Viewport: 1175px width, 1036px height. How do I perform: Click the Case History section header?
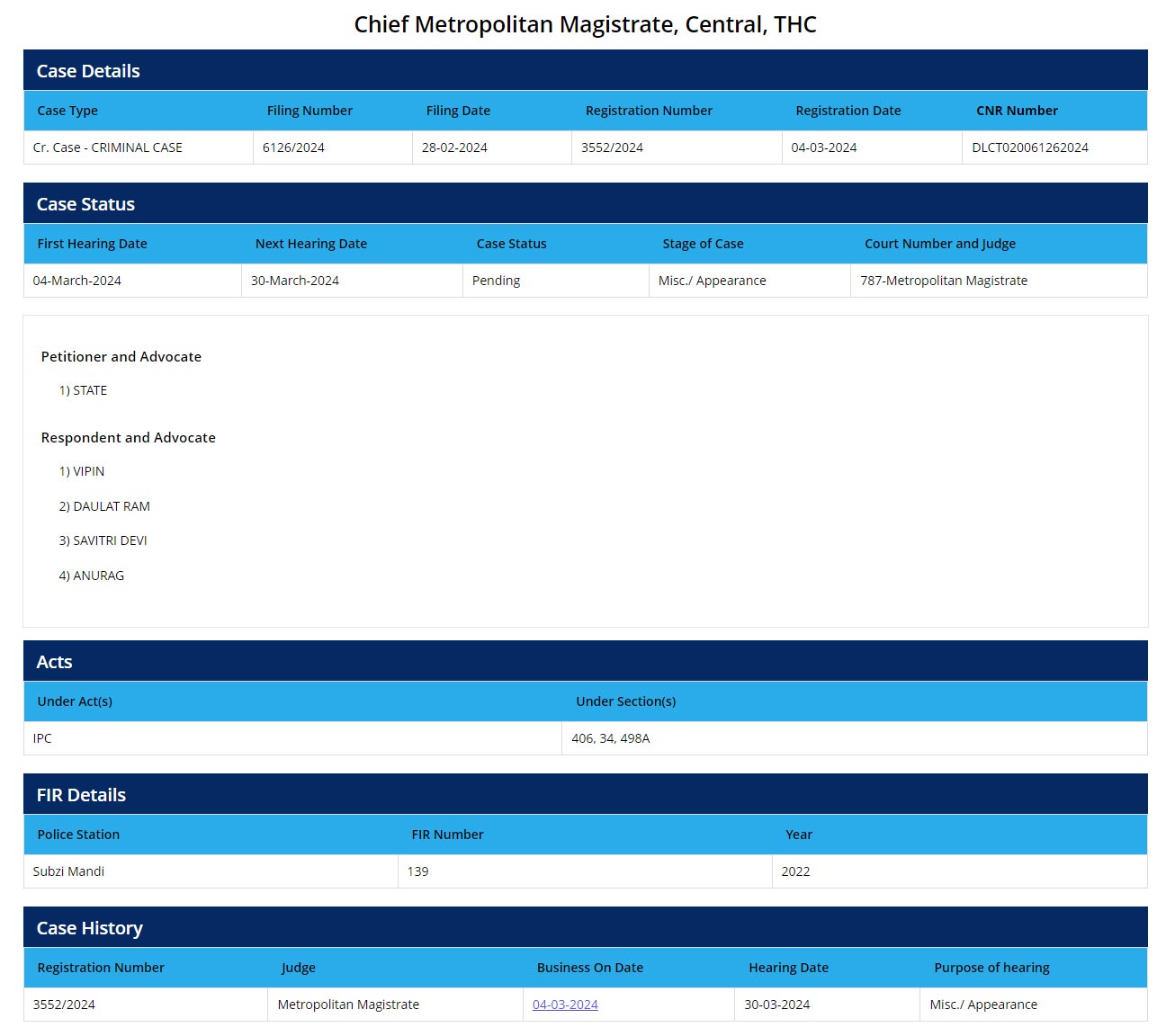[89, 928]
